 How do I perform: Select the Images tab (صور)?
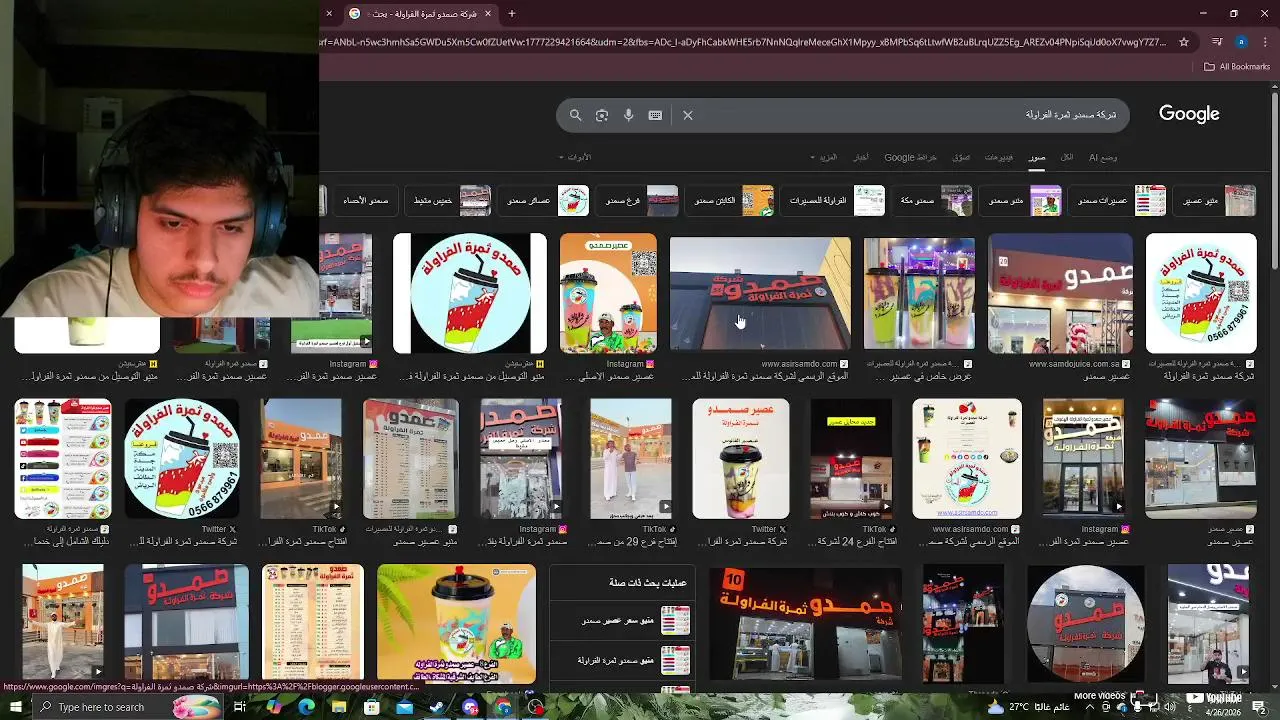(1037, 158)
